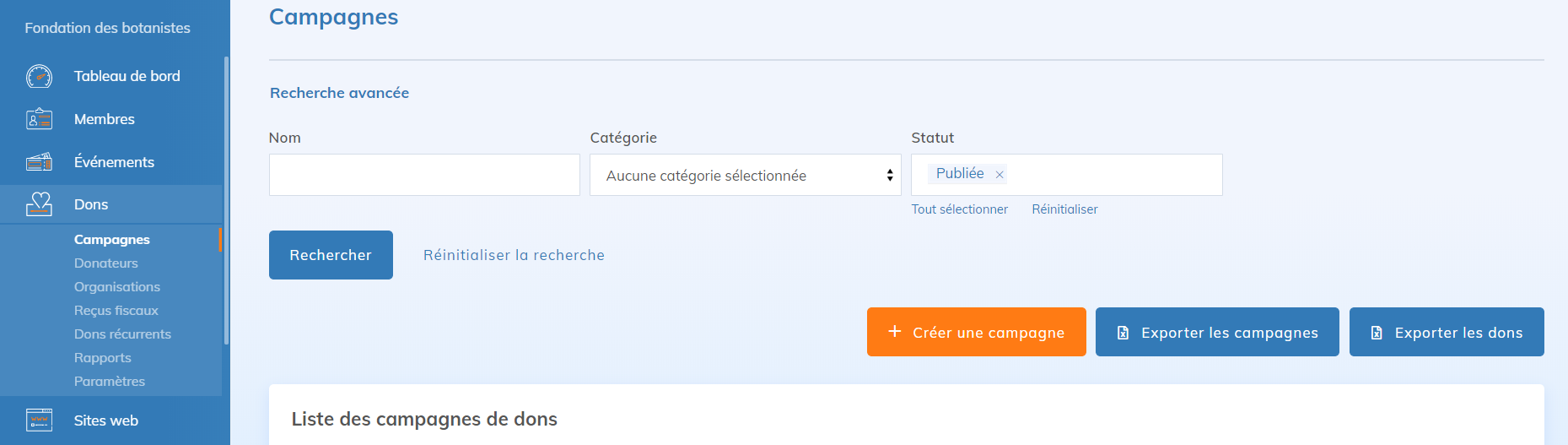
Task: Click the Tableau de bord gauge icon
Action: point(39,76)
